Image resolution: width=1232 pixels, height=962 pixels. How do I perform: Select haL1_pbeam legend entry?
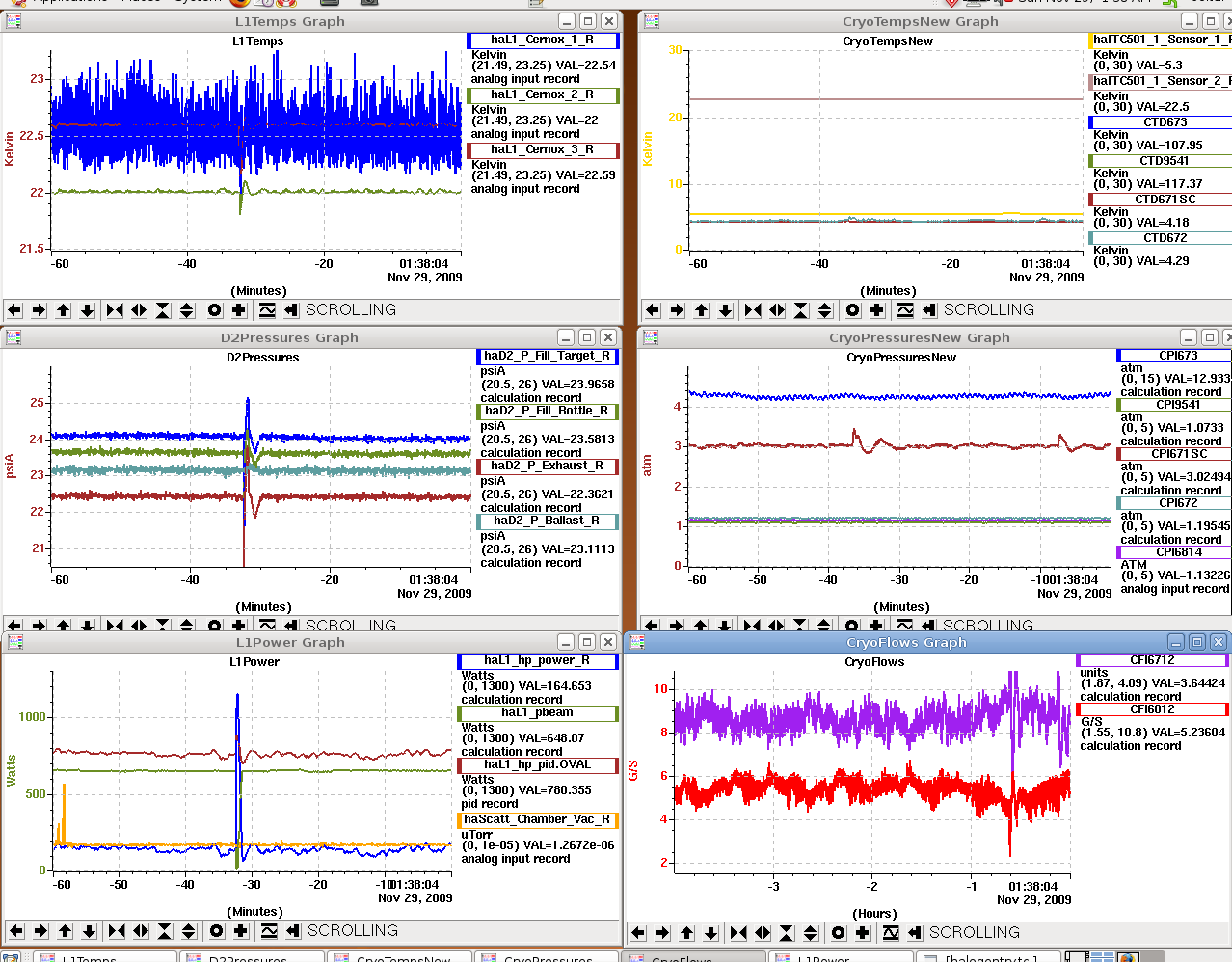(538, 713)
